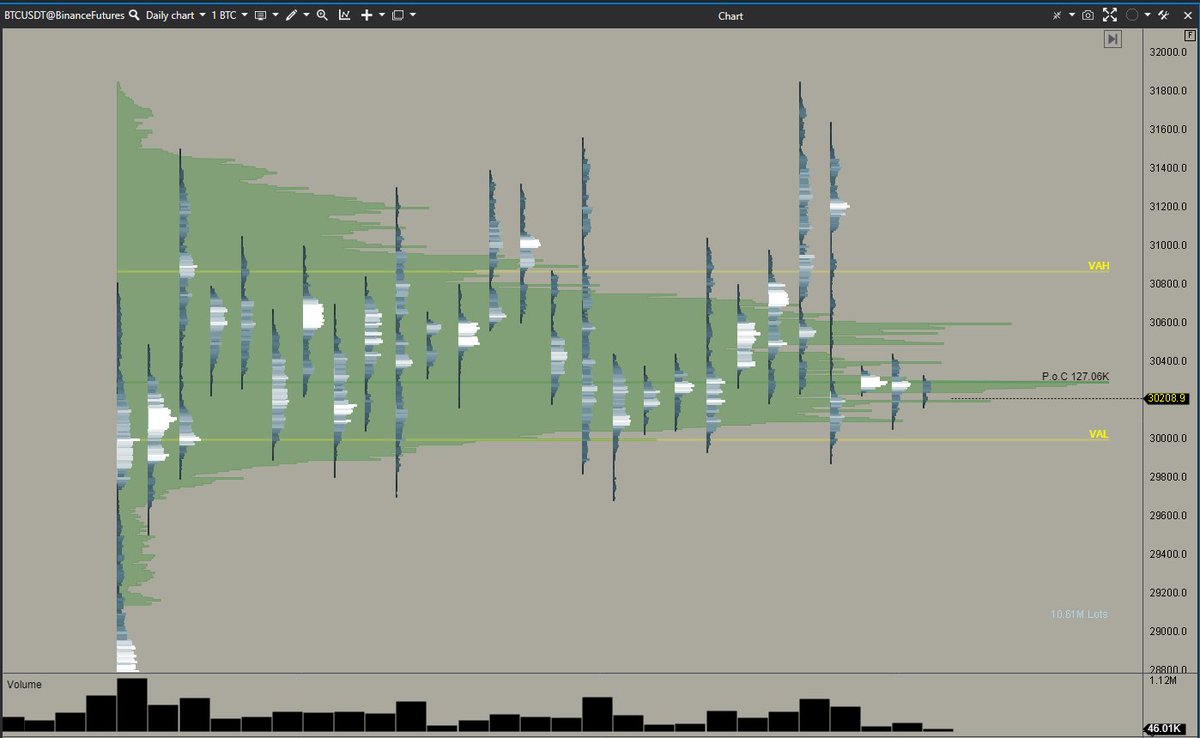
Task: Click the 32000.0 price axis label
Action: click(1168, 52)
